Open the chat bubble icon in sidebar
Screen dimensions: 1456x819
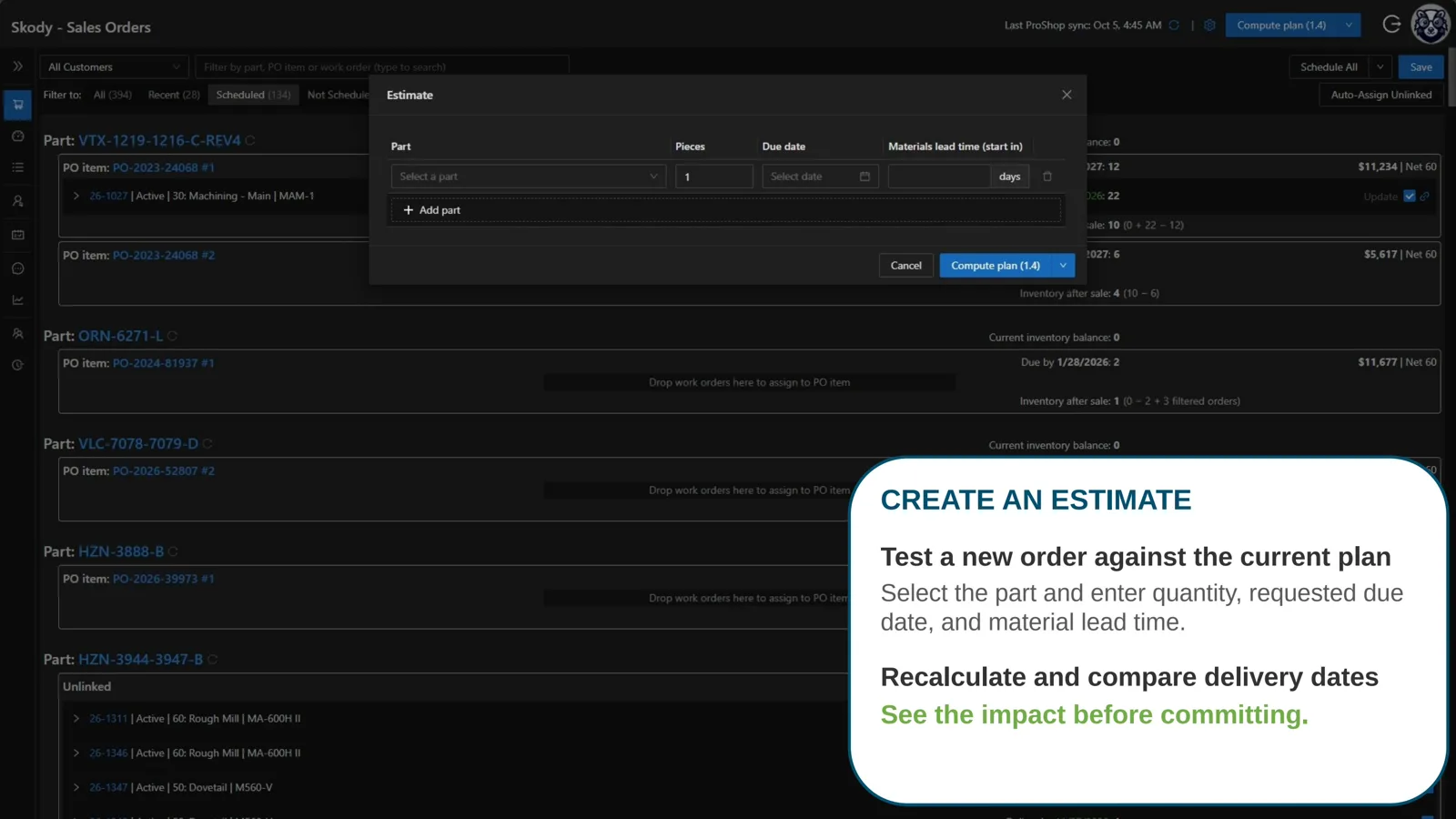tap(17, 268)
